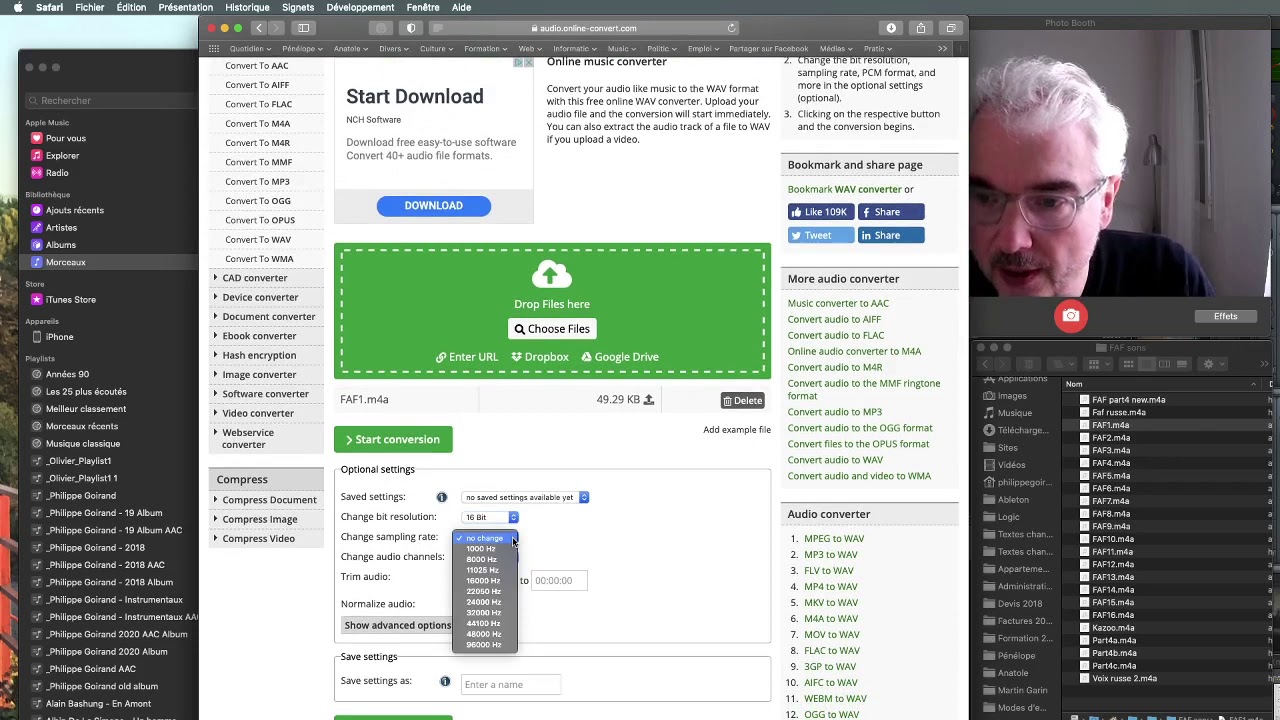Click the Facebook Share button
1280x720 pixels.
click(x=890, y=212)
